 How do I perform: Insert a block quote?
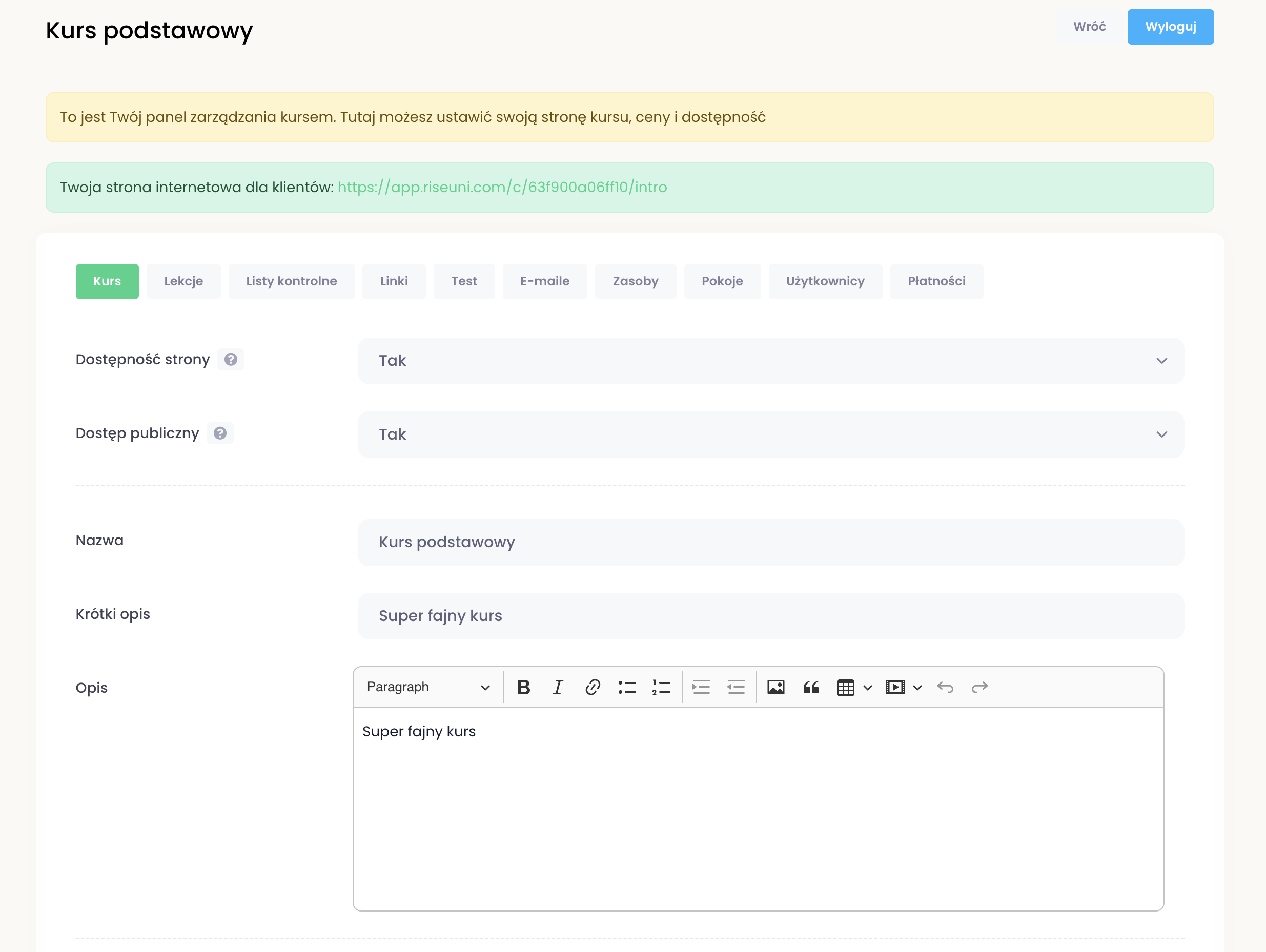tap(810, 687)
